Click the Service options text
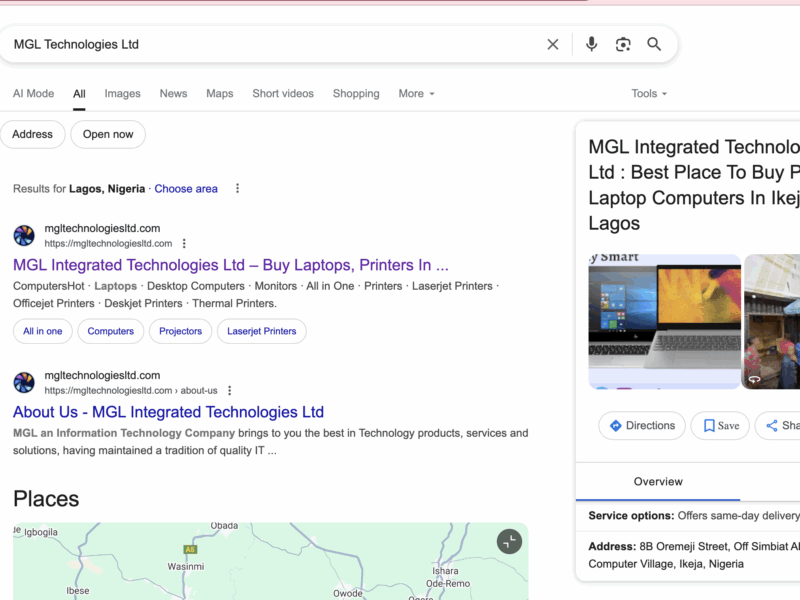Image resolution: width=800 pixels, height=600 pixels. [694, 516]
